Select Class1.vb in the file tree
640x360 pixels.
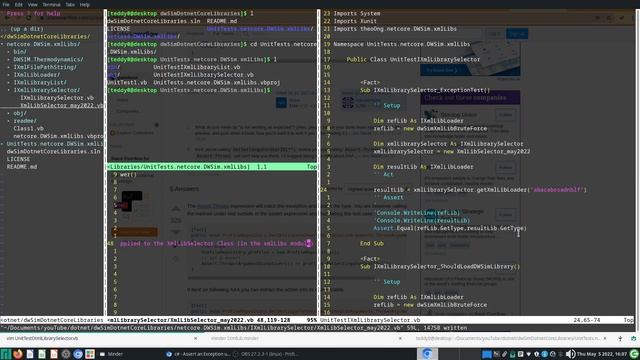pyautogui.click(x=28, y=128)
